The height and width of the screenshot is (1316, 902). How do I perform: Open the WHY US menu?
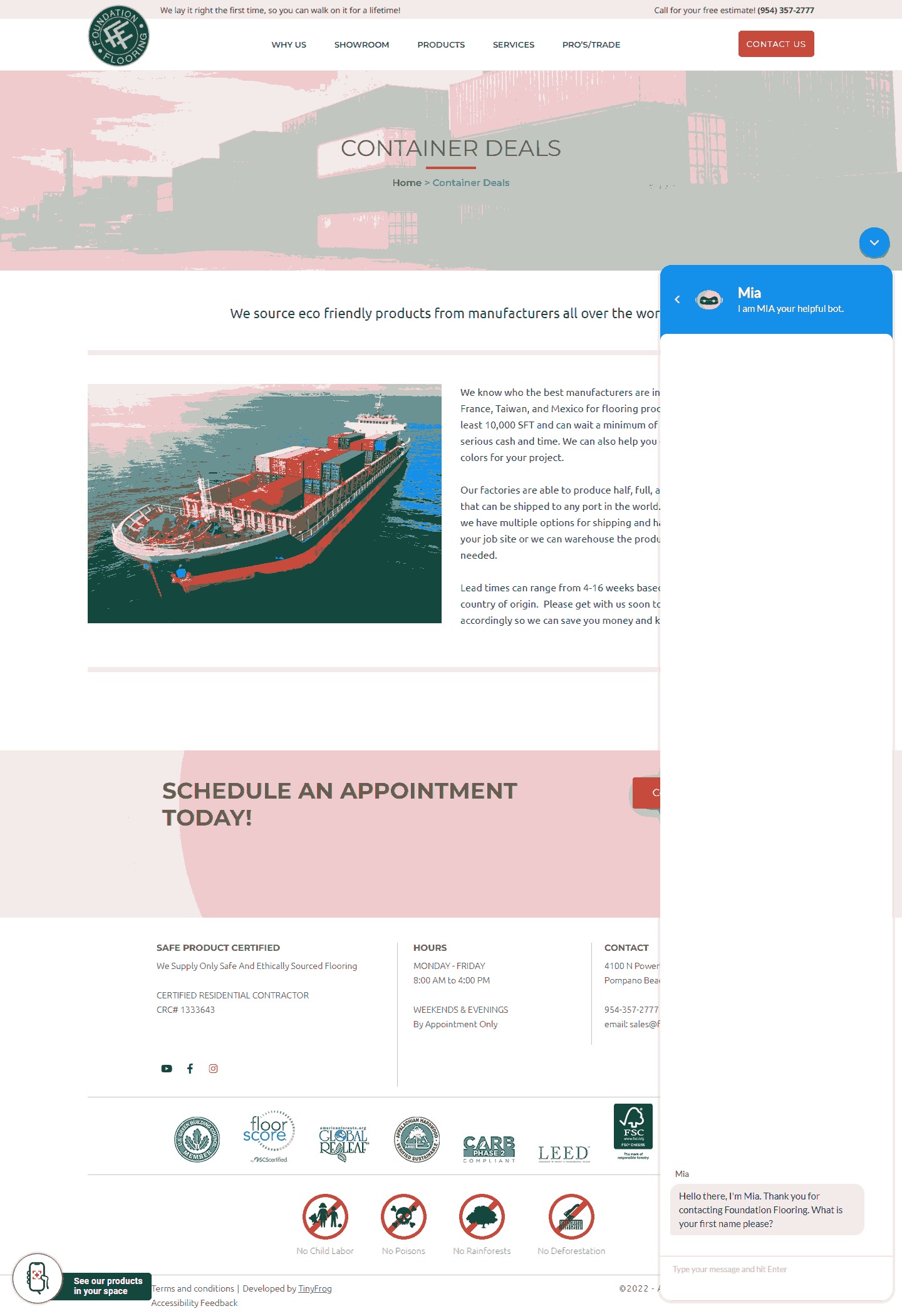(x=289, y=44)
